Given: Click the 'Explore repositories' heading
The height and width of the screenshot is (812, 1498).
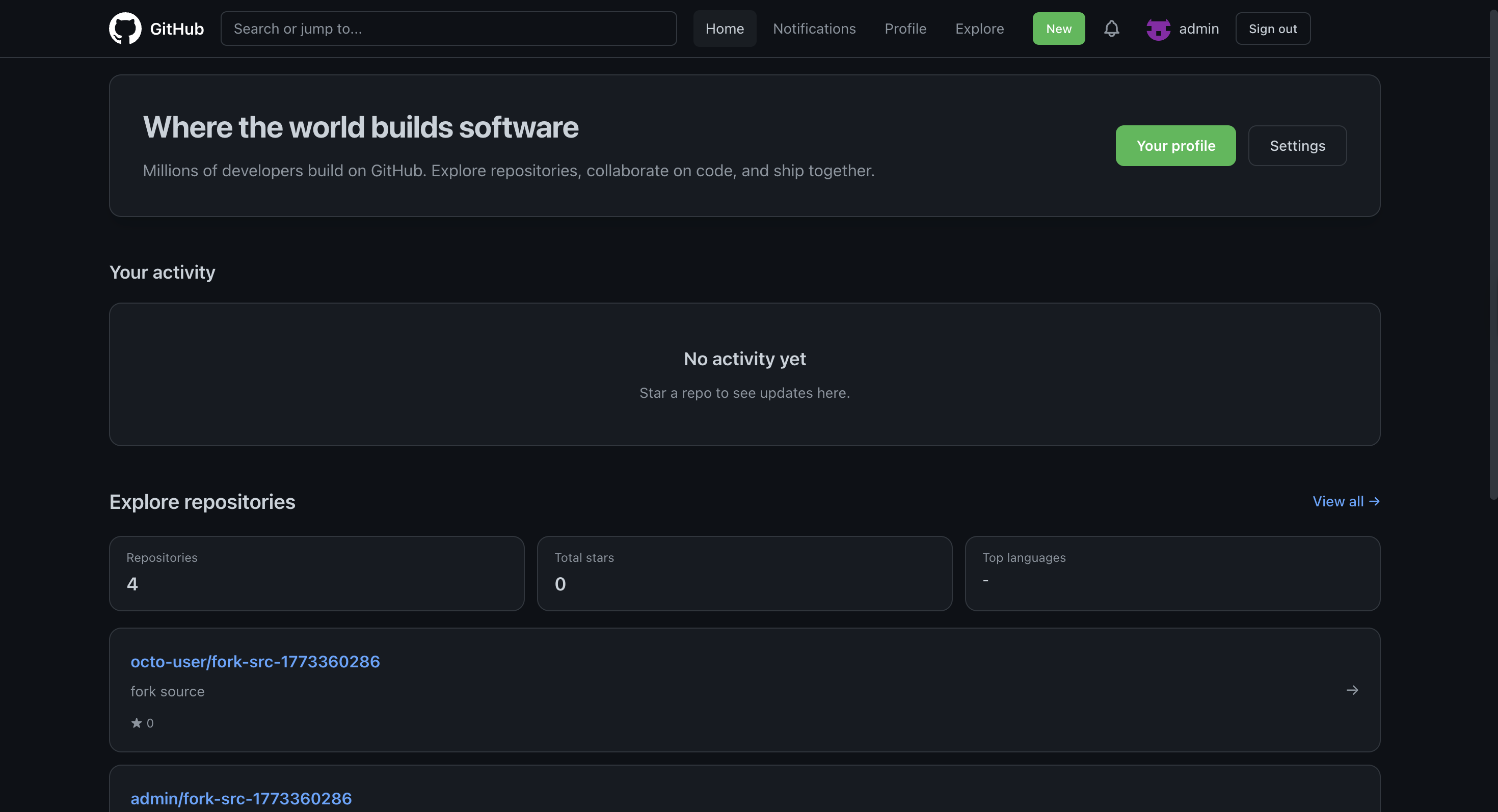Looking at the screenshot, I should click(202, 502).
